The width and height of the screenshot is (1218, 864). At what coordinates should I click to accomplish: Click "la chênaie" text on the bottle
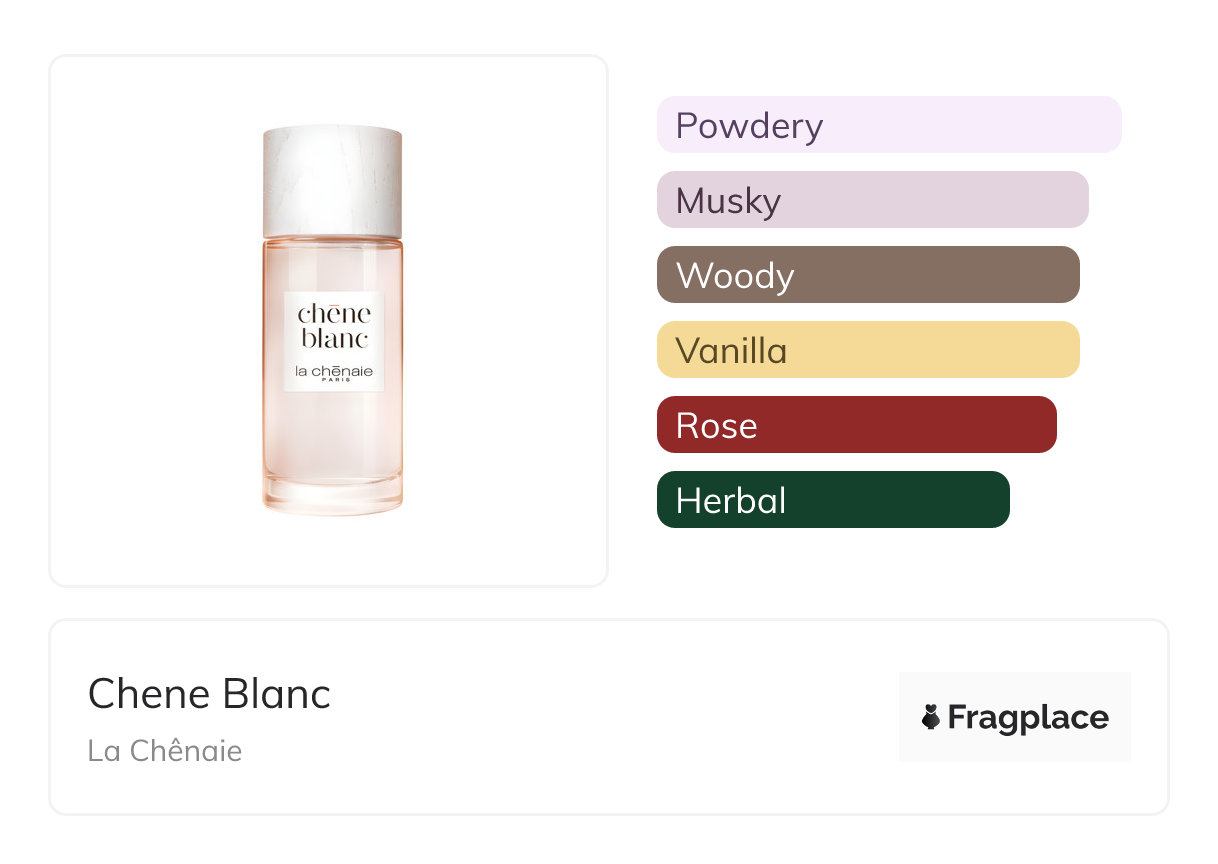pyautogui.click(x=334, y=371)
